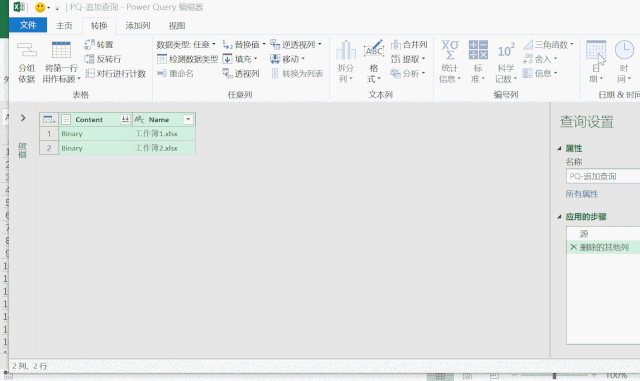Image resolution: width=640 pixels, height=381 pixels.
Task: Click the Binary cell in row 2
Action: [96, 148]
